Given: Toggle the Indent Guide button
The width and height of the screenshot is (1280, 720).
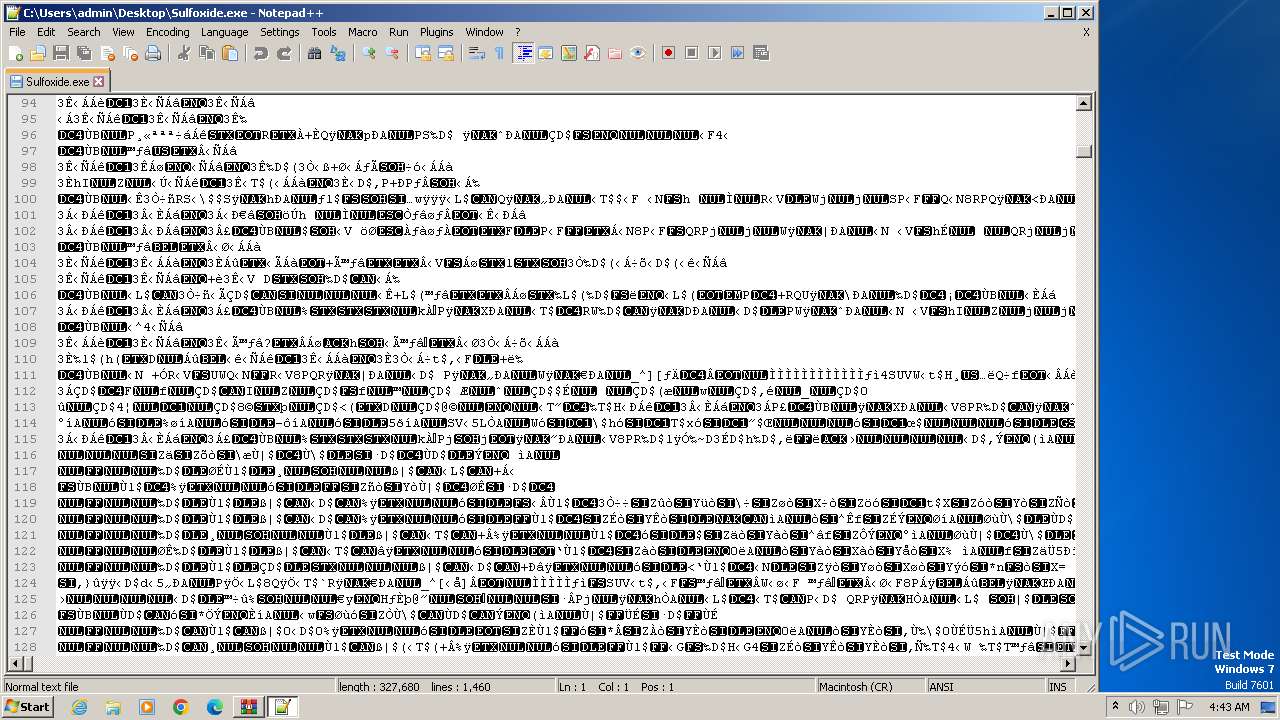Looking at the screenshot, I should pos(523,53).
